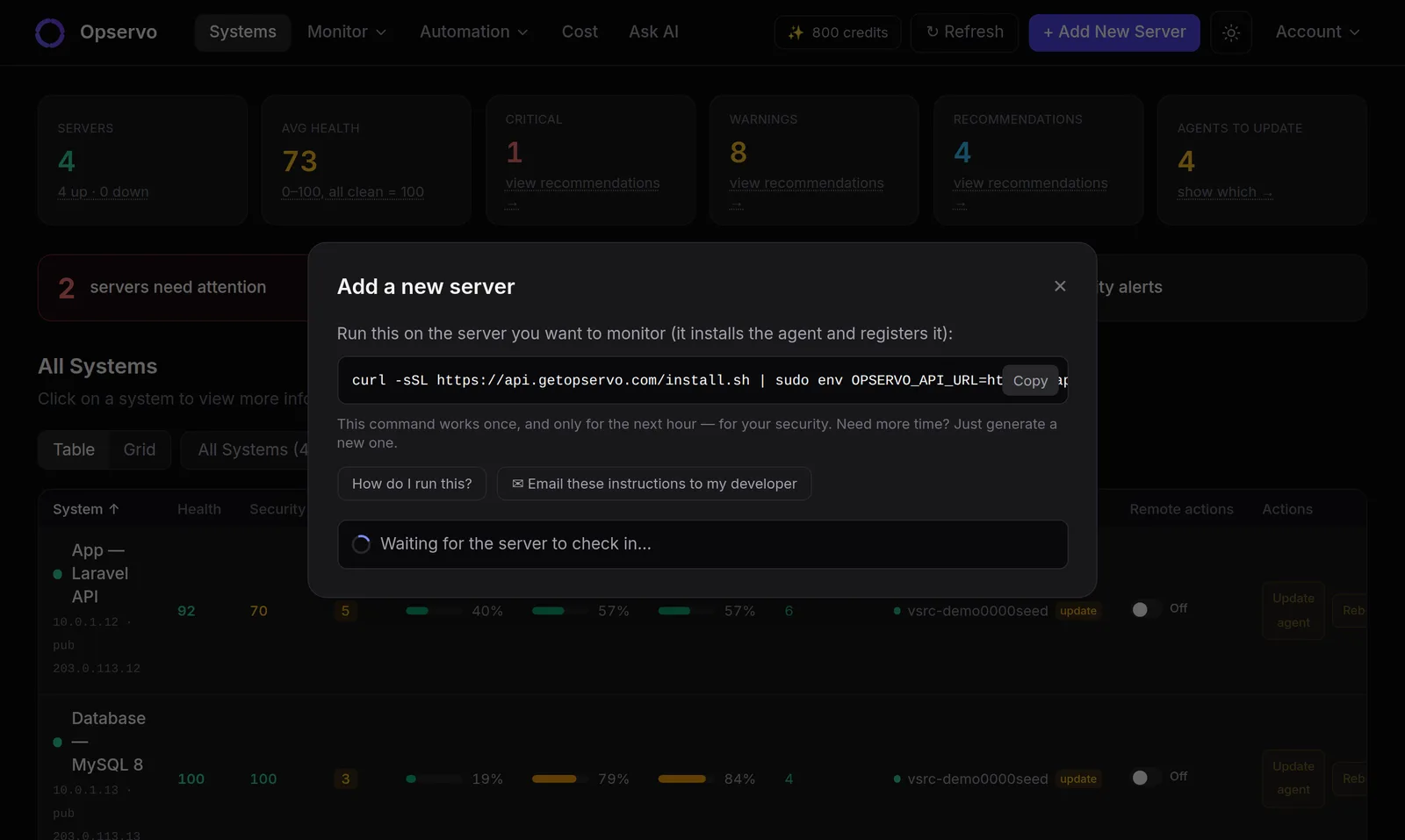Toggle the light/dark theme sun icon
The image size is (1405, 840).
[x=1230, y=32]
